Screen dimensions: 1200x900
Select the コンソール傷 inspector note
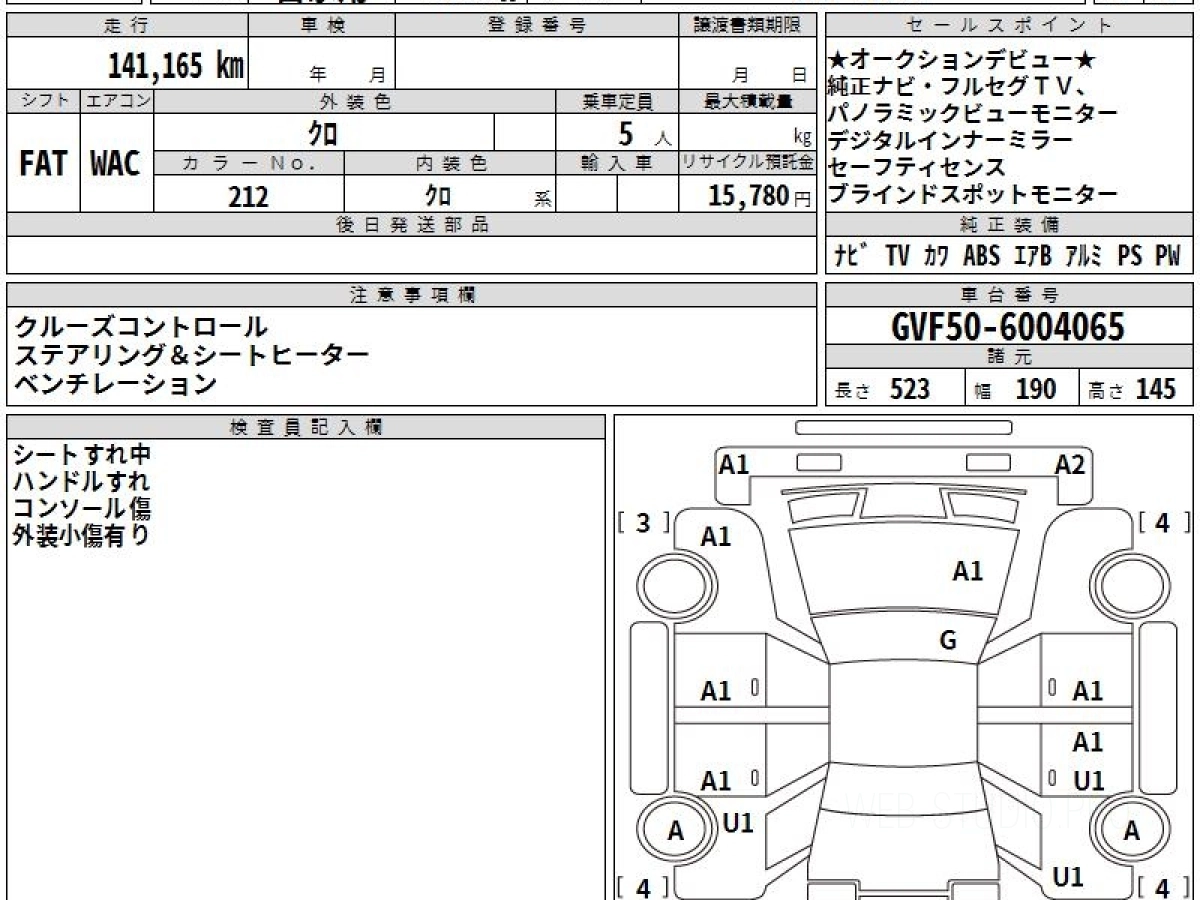(x=82, y=508)
